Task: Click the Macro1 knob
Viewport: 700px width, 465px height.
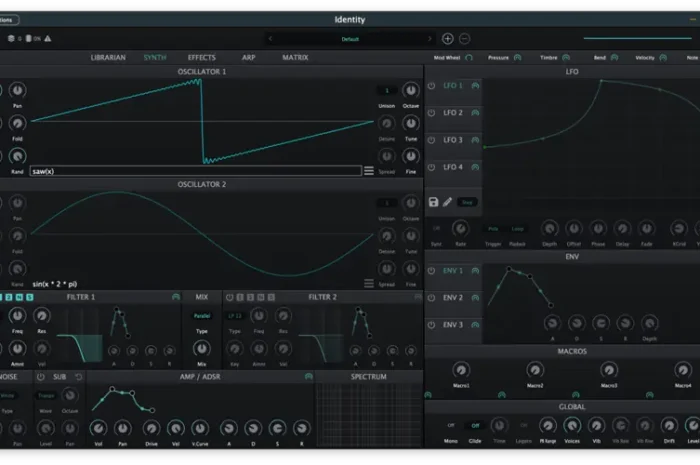Action: (461, 370)
